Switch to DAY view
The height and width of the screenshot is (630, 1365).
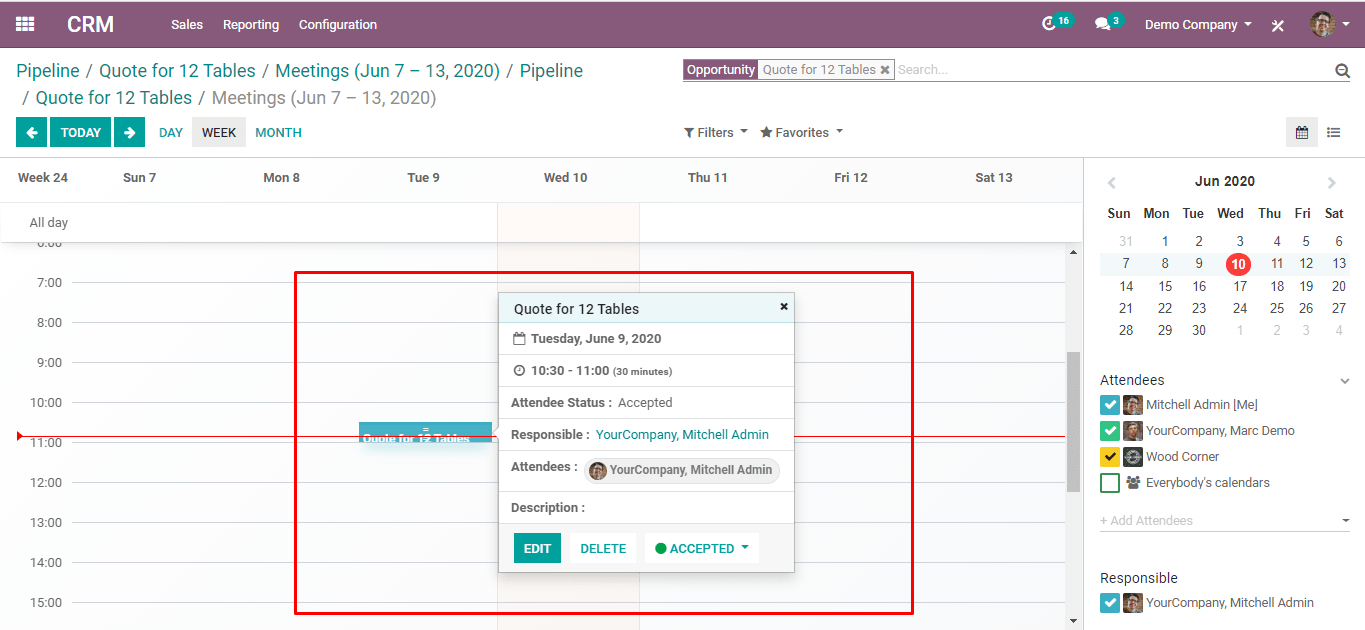tap(171, 132)
